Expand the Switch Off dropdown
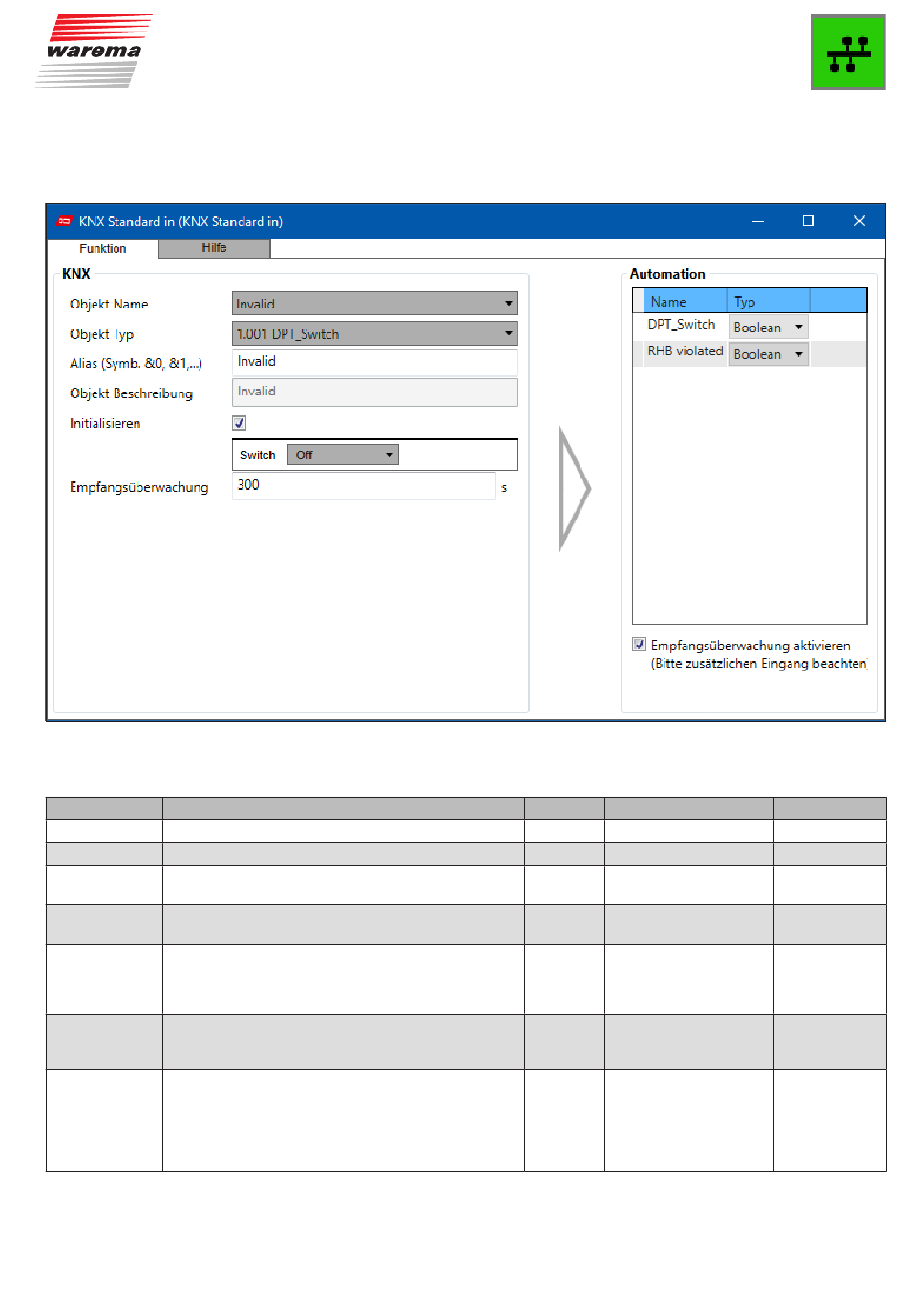This screenshot has width=907, height=1316. [343, 455]
